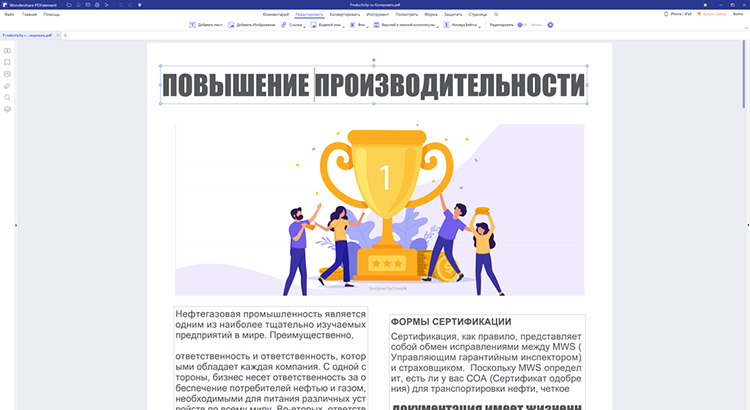Open the page thumbnails panel in sidebar
750x410 pixels.
[7, 51]
